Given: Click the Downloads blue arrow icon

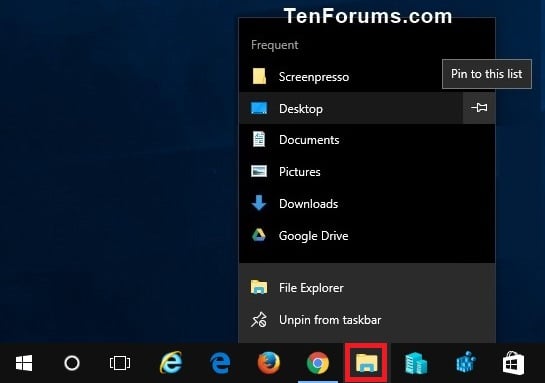Looking at the screenshot, I should (259, 203).
